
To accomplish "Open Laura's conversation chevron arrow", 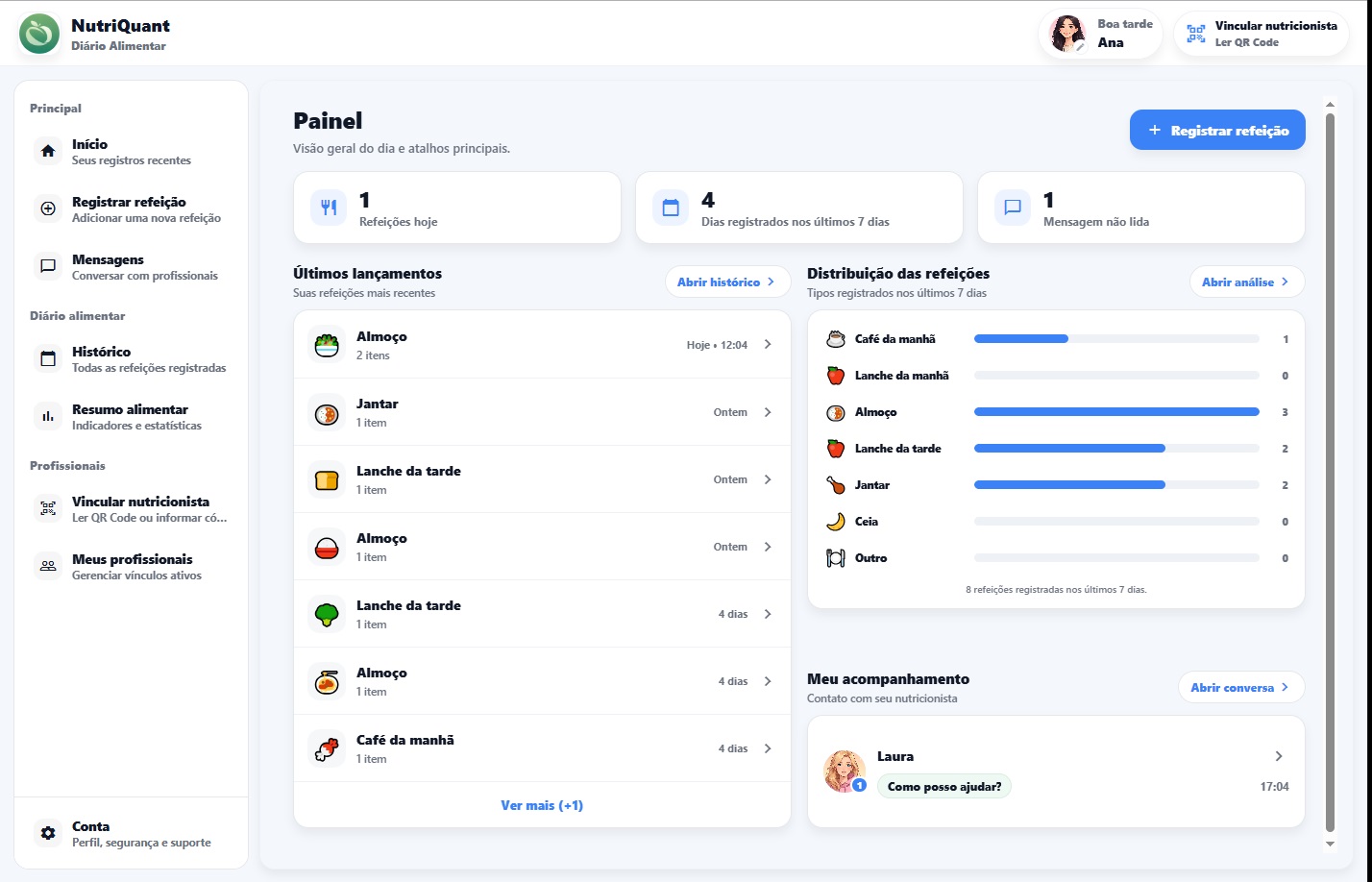I will coord(1279,756).
